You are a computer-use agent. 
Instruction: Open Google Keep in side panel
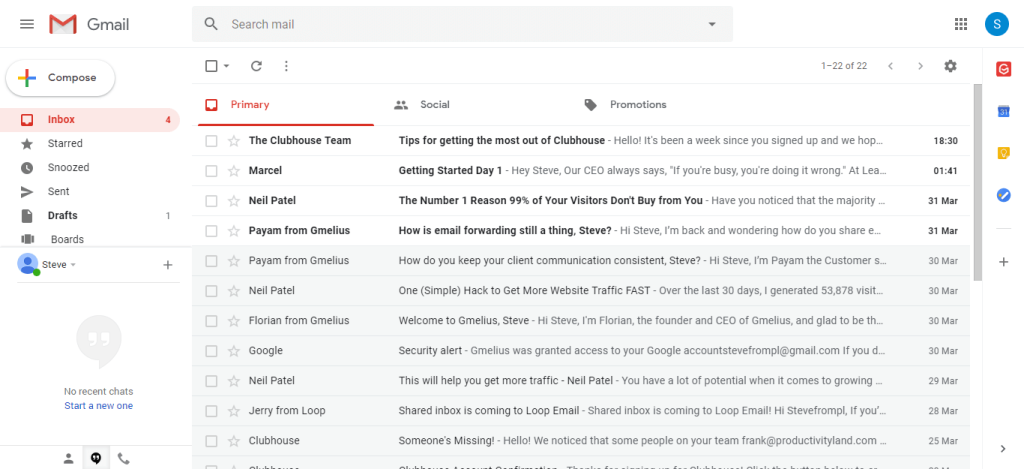(1003, 153)
